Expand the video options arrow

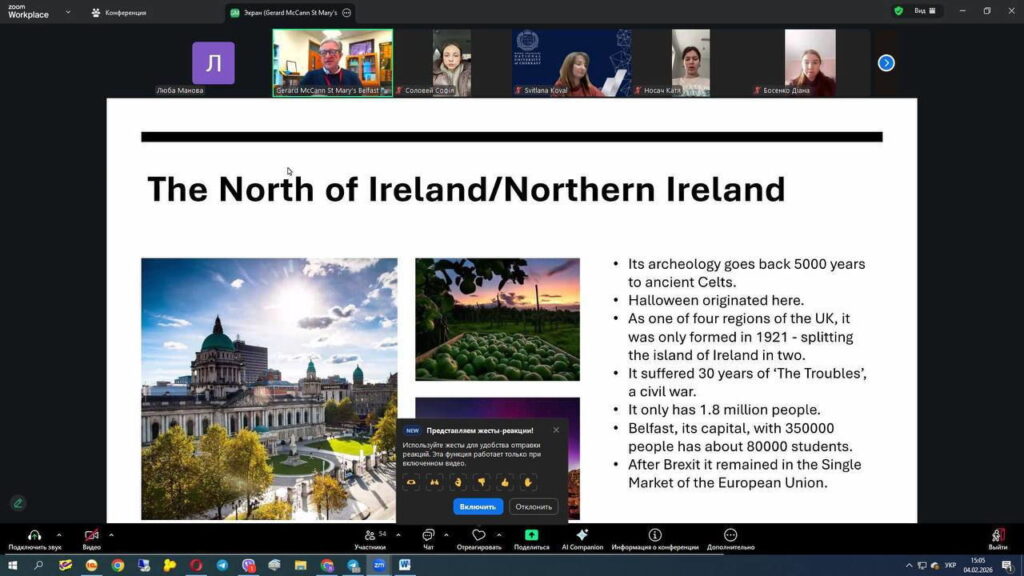111,534
